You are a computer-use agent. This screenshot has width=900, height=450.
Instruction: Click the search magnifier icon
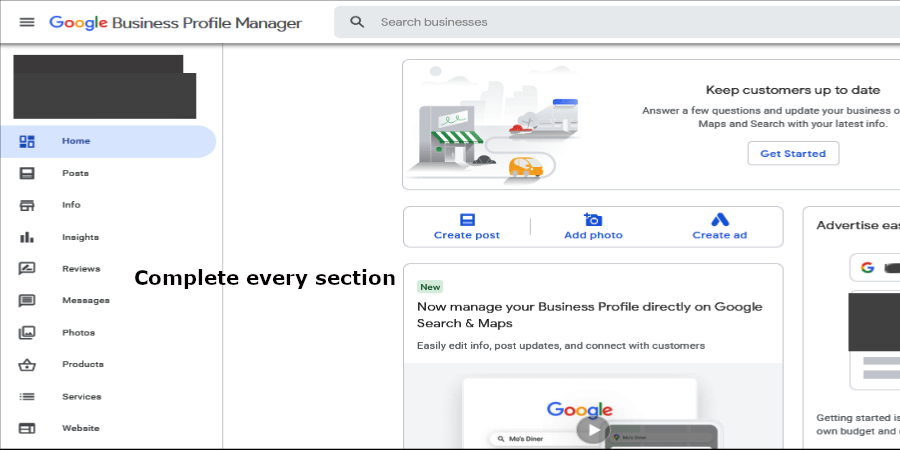point(357,22)
